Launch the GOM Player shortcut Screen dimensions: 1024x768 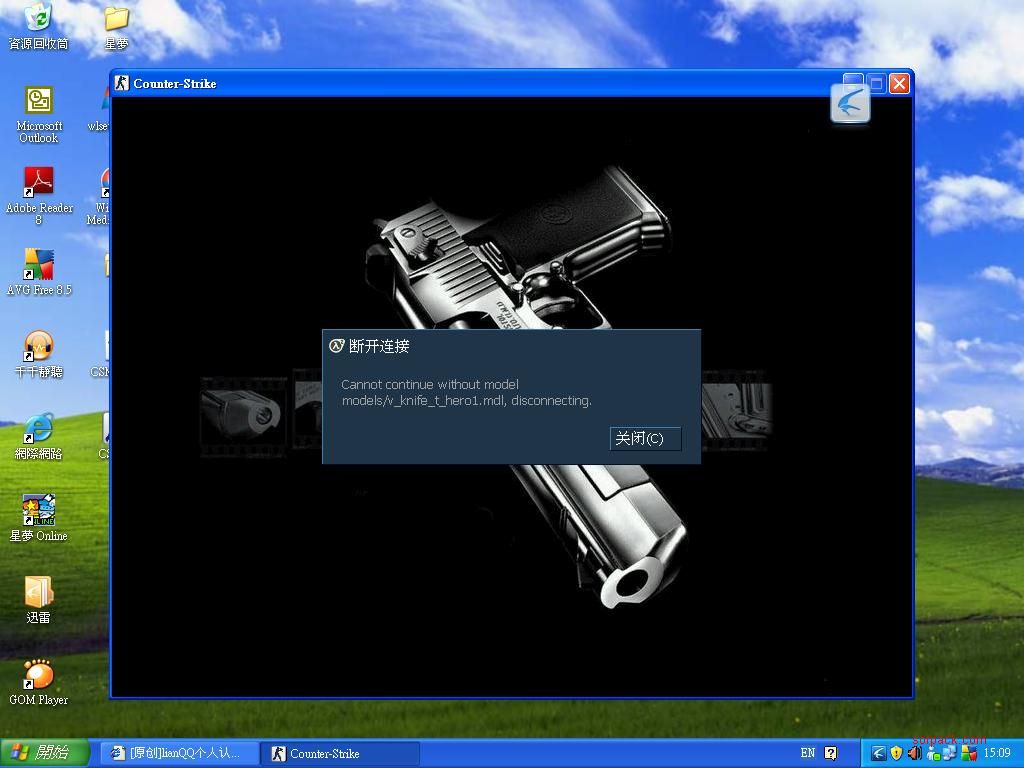point(38,675)
